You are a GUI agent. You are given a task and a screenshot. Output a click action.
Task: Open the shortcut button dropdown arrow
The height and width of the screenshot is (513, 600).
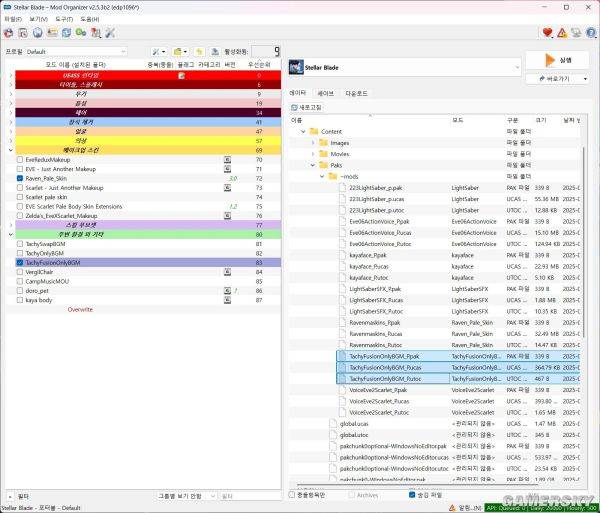coord(585,79)
